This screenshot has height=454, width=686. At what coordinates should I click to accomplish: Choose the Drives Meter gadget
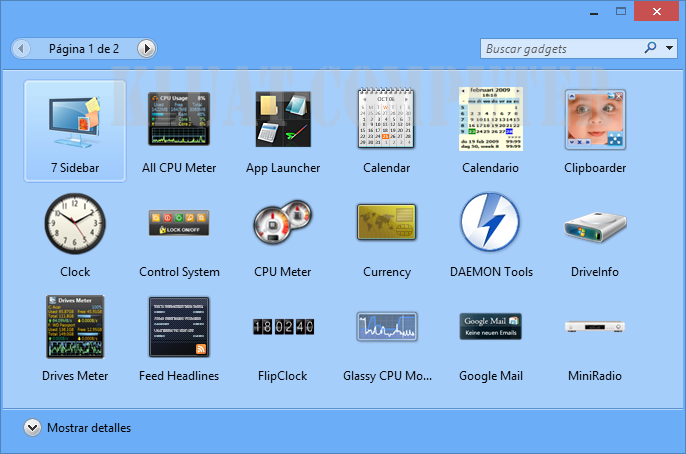pos(75,328)
